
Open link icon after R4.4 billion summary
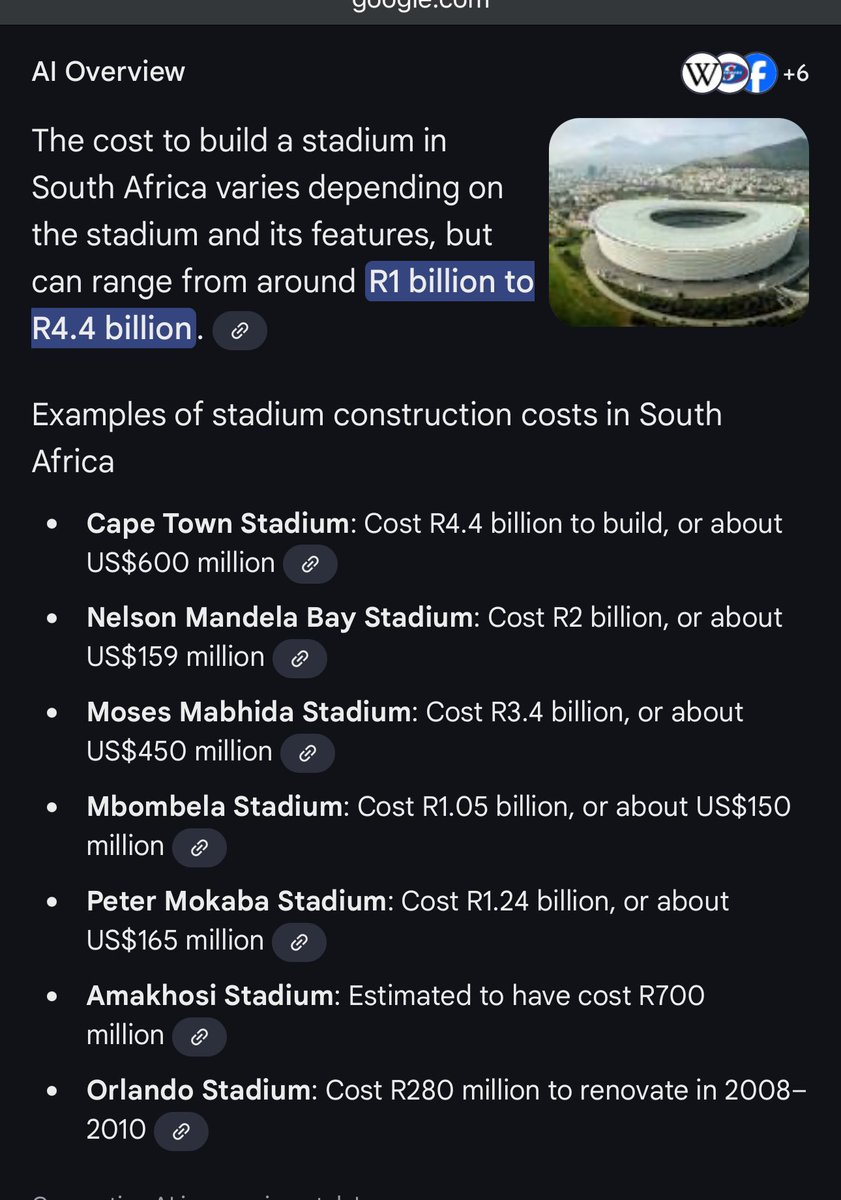(x=239, y=330)
